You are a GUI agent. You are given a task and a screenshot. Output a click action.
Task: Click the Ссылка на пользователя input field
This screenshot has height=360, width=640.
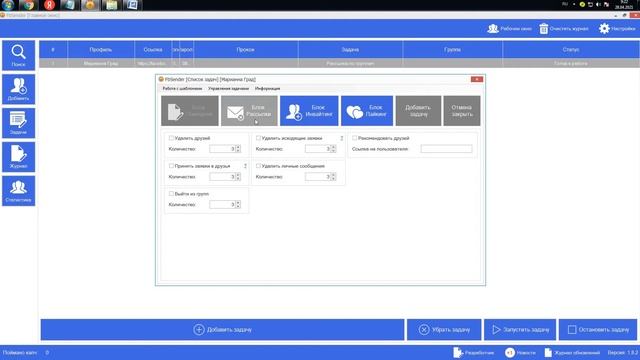coord(446,149)
